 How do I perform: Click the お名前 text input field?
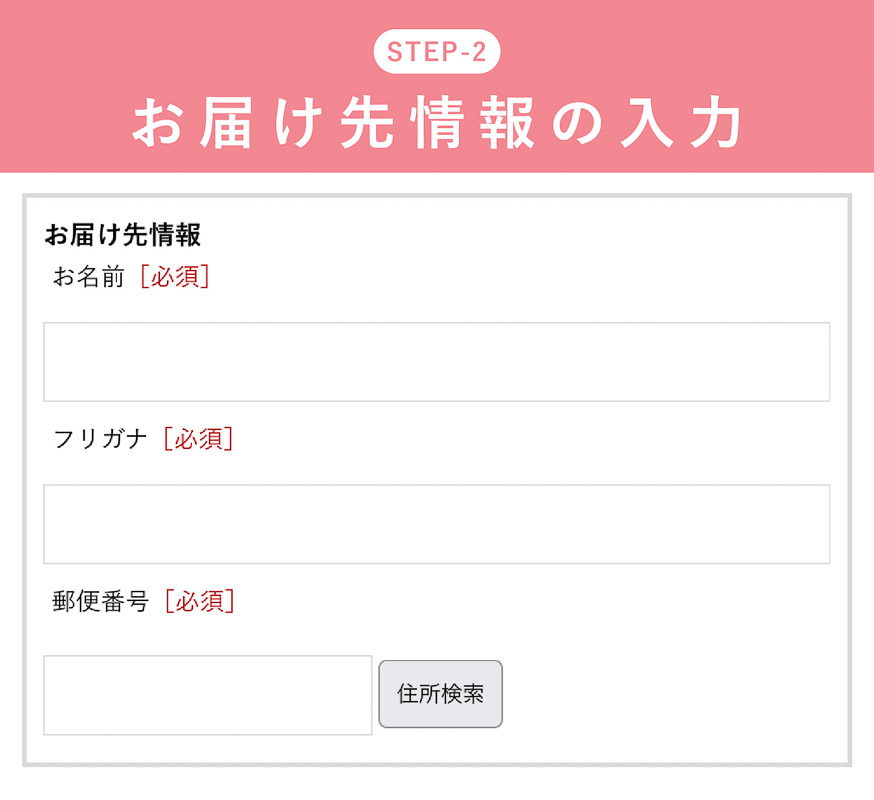point(436,362)
